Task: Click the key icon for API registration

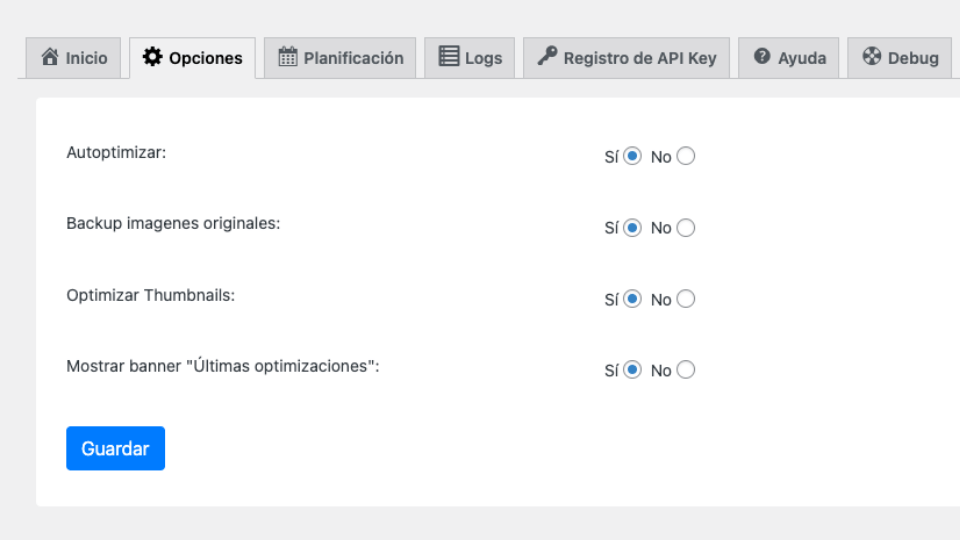Action: pyautogui.click(x=547, y=56)
